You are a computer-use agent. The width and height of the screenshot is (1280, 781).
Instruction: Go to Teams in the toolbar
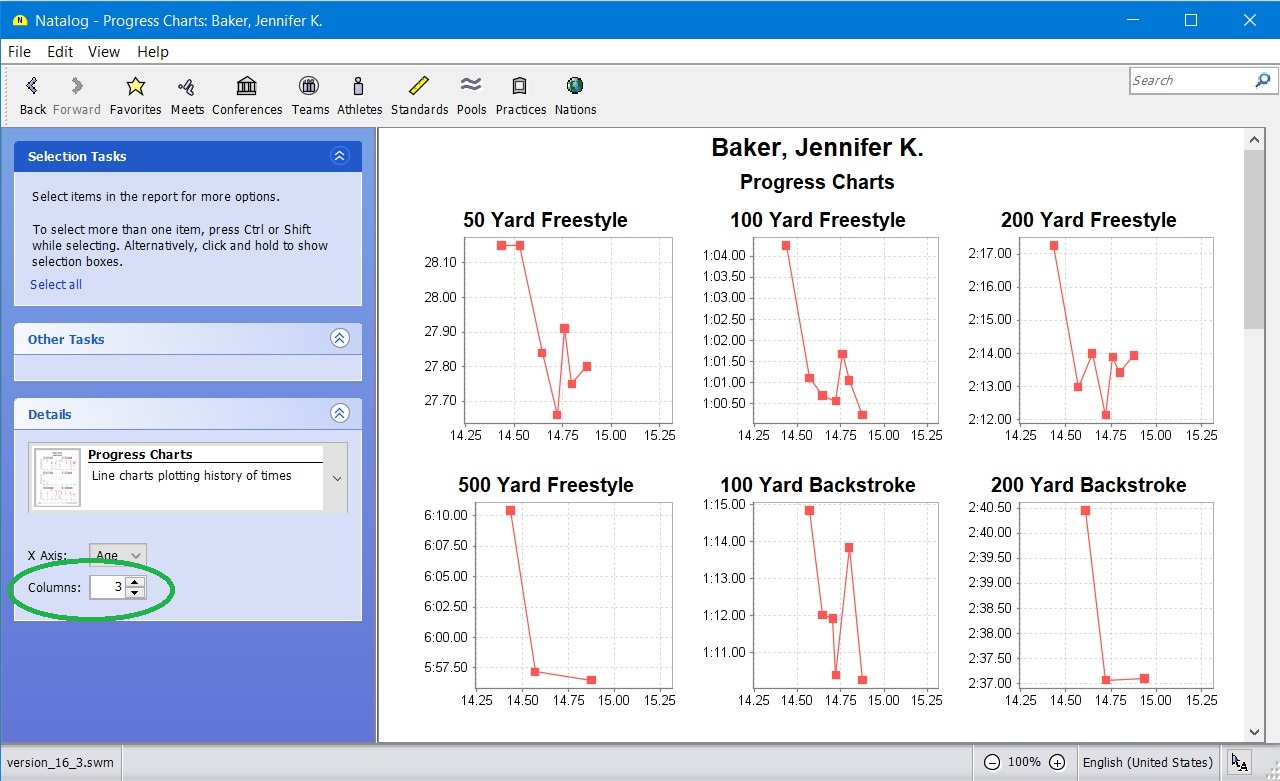(310, 87)
